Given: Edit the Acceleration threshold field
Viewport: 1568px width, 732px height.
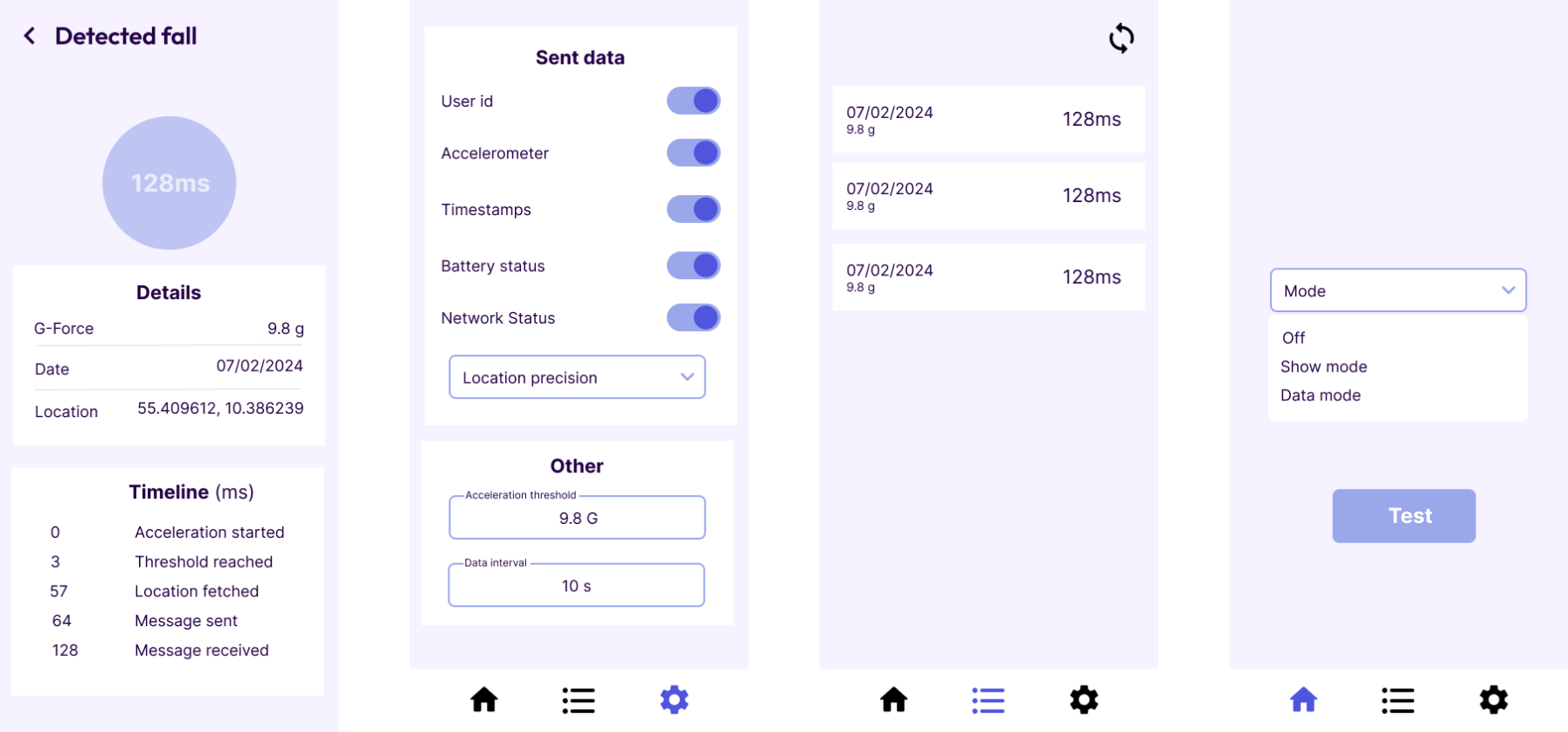Looking at the screenshot, I should coord(577,518).
